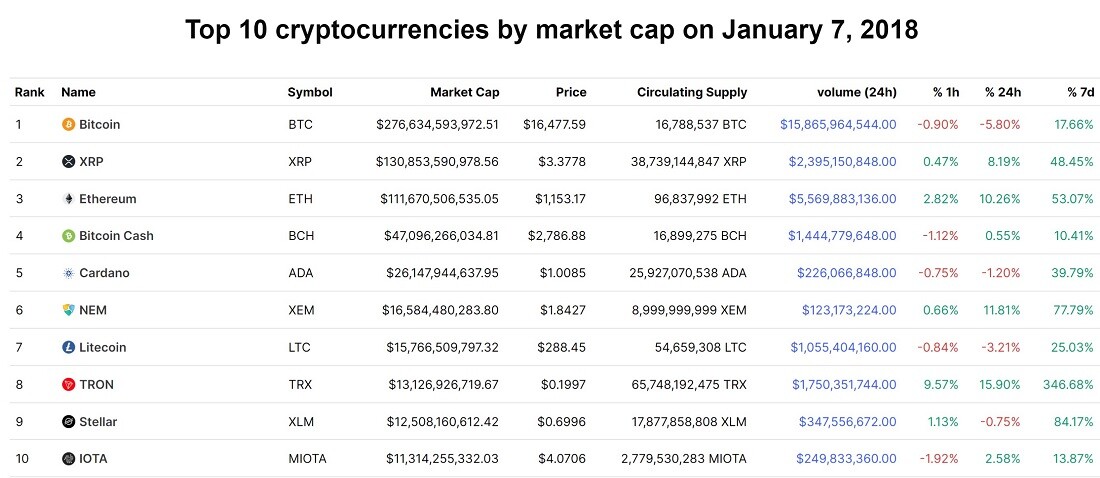1100x478 pixels.
Task: Click the Cardano coin icon
Action: (68, 274)
